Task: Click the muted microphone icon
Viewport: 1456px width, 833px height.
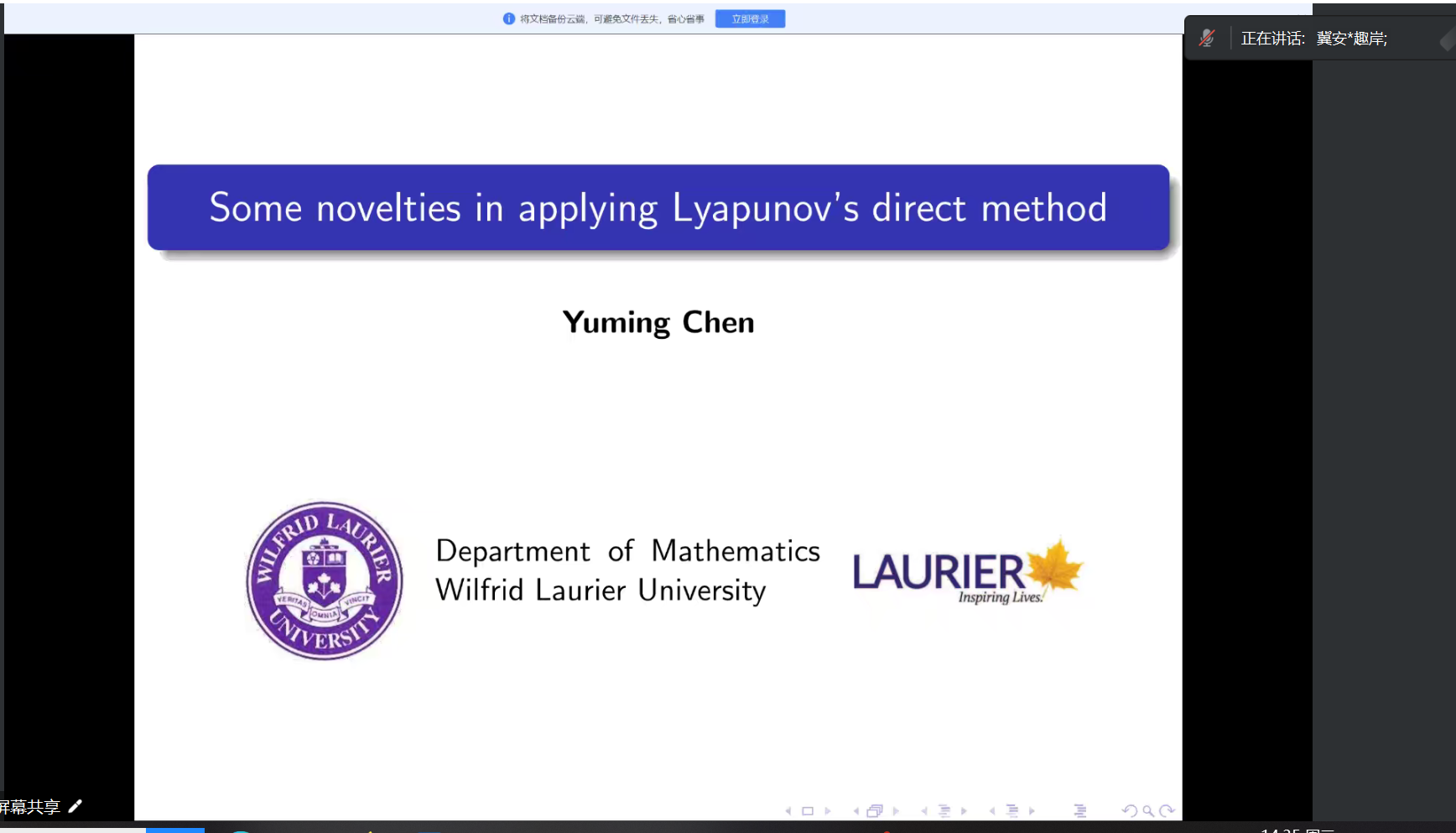Action: (x=1206, y=39)
